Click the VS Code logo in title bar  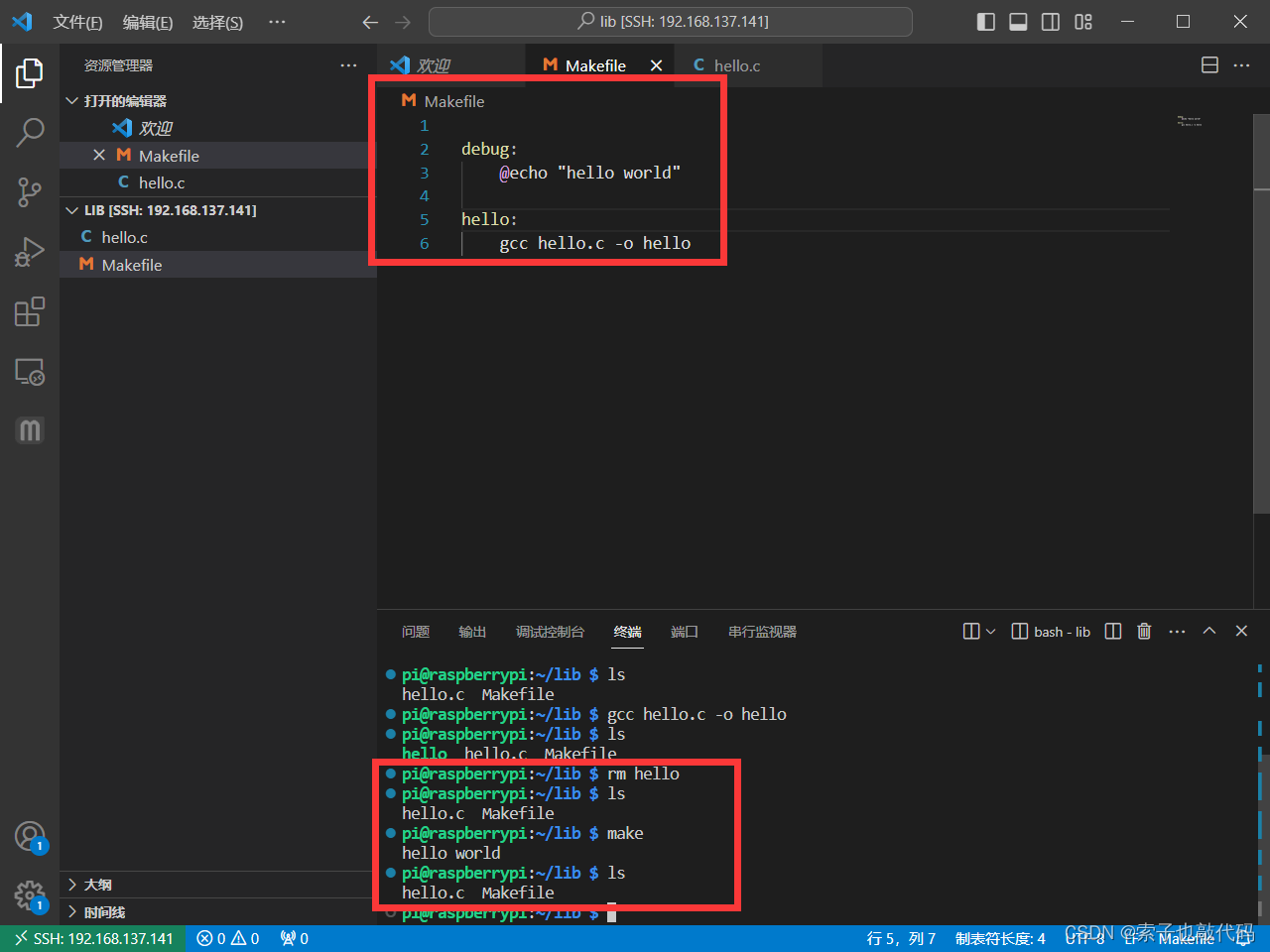[22, 22]
